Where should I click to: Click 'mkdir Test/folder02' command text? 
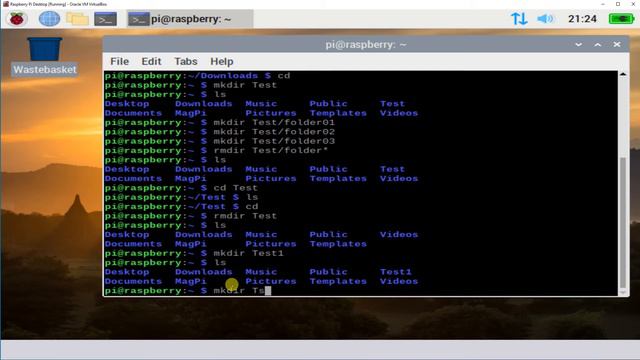click(274, 132)
